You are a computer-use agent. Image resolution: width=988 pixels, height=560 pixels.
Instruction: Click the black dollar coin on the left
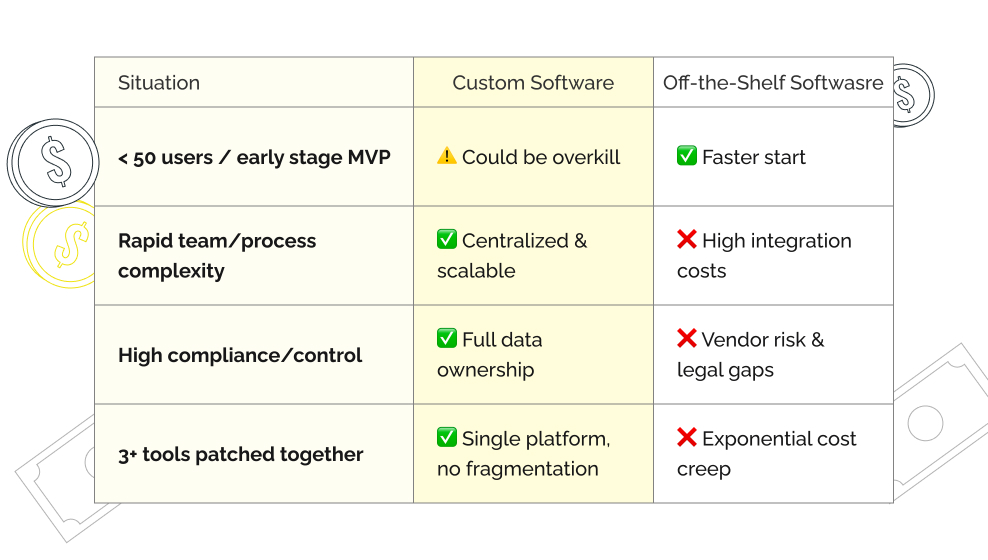click(53, 162)
